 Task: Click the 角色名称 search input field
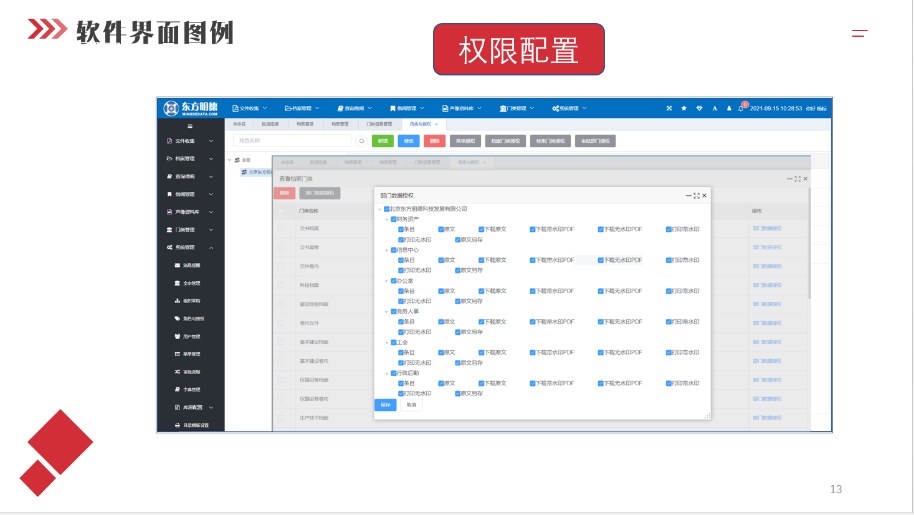[x=292, y=141]
